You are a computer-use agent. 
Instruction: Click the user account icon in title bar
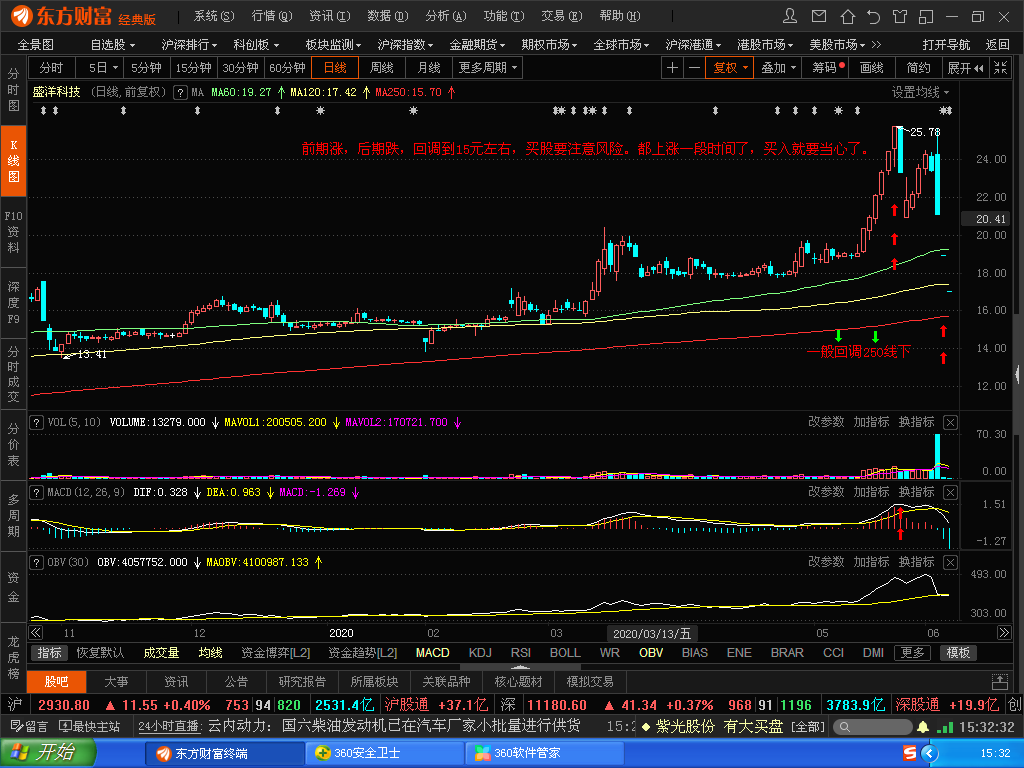click(791, 16)
